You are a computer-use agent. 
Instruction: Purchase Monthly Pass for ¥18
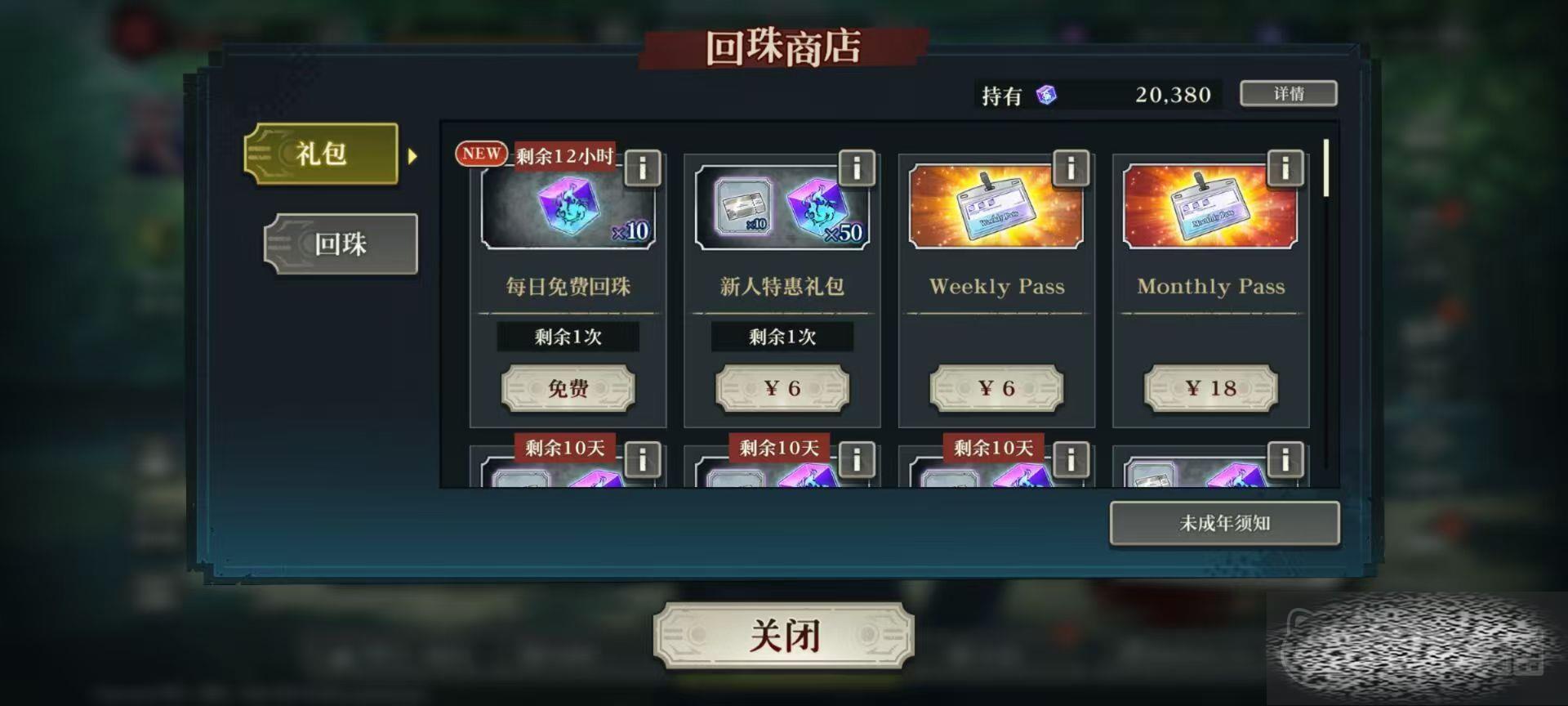(1210, 388)
